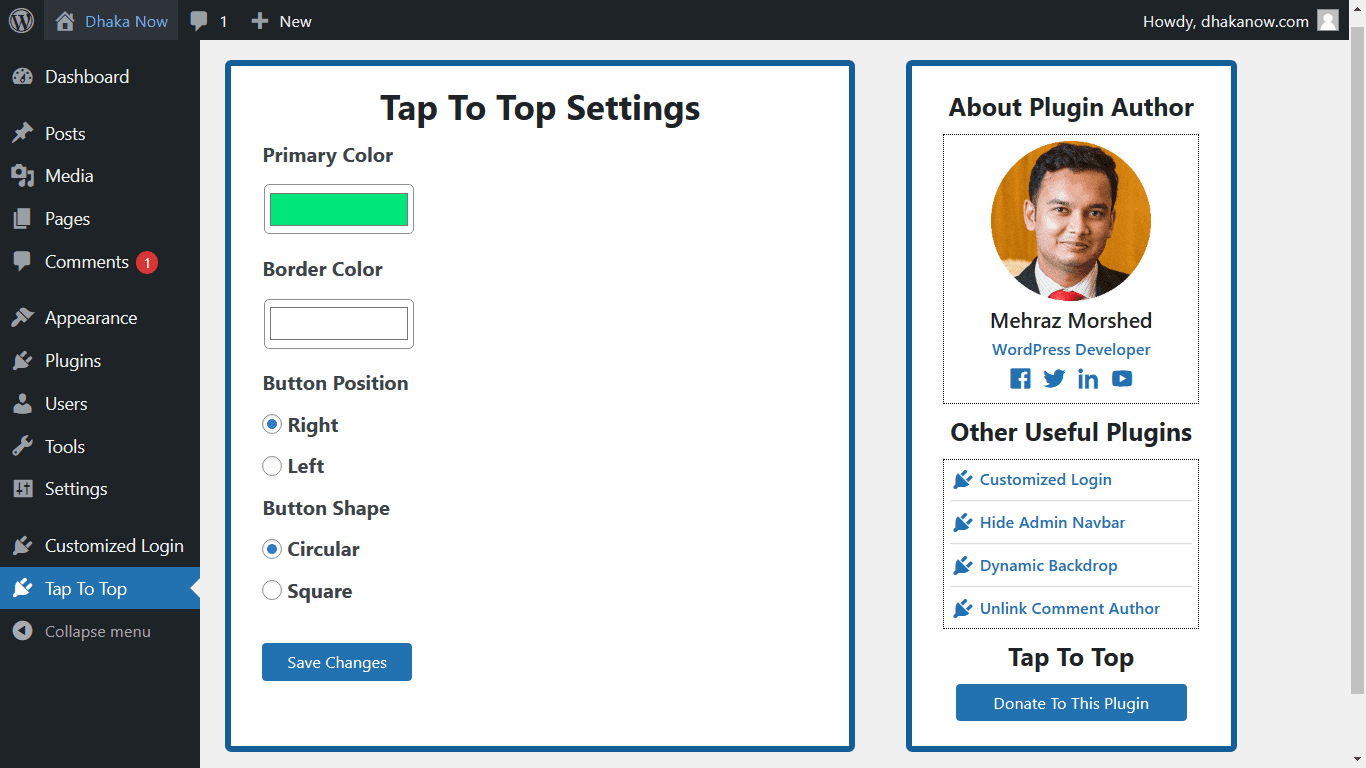
Task: Open the author's YouTube icon
Action: tap(1122, 379)
